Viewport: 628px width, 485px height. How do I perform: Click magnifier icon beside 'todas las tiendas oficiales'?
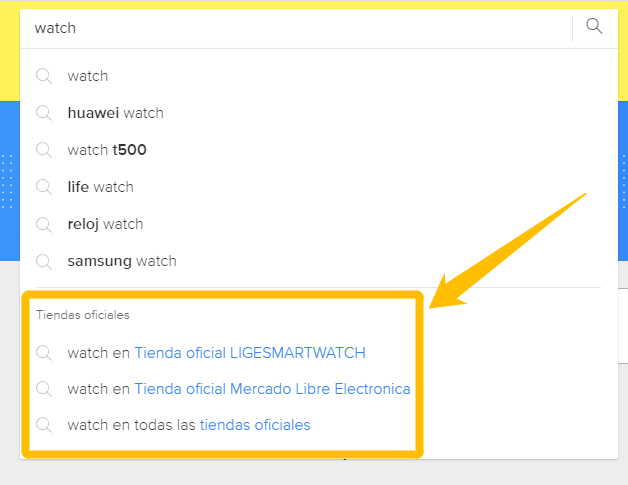click(44, 425)
